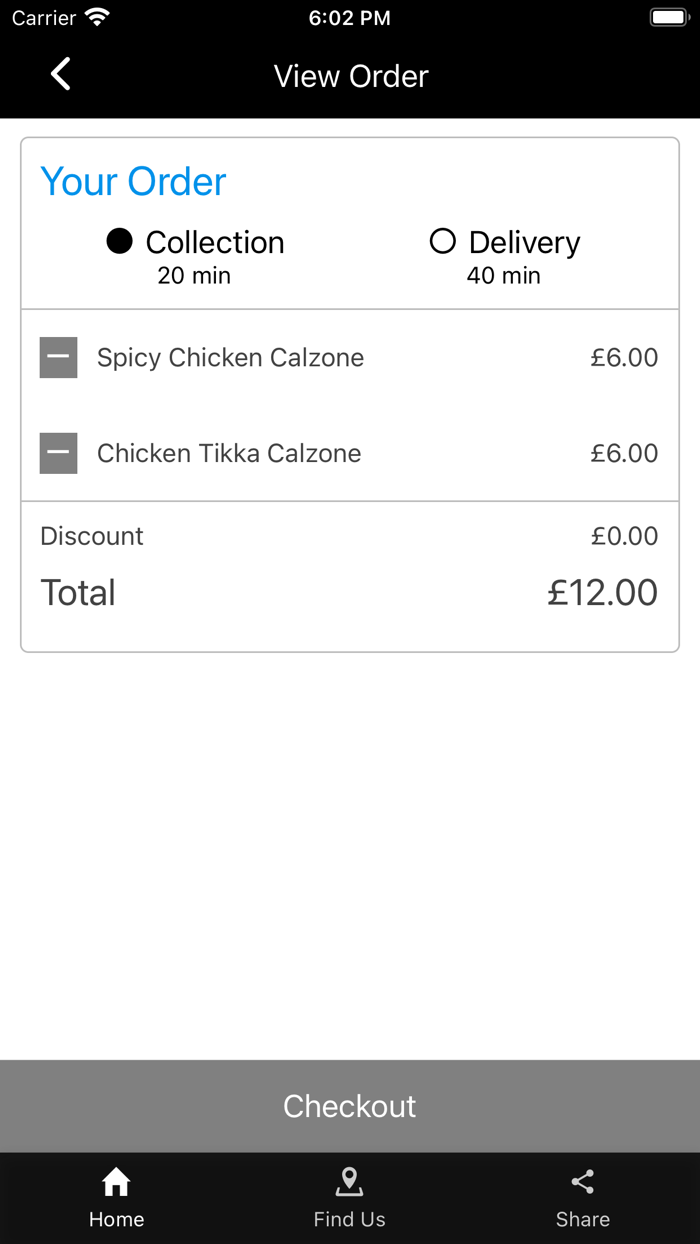Tap the Spicy Chicken Calzone item name
The width and height of the screenshot is (700, 1244).
[x=230, y=358]
